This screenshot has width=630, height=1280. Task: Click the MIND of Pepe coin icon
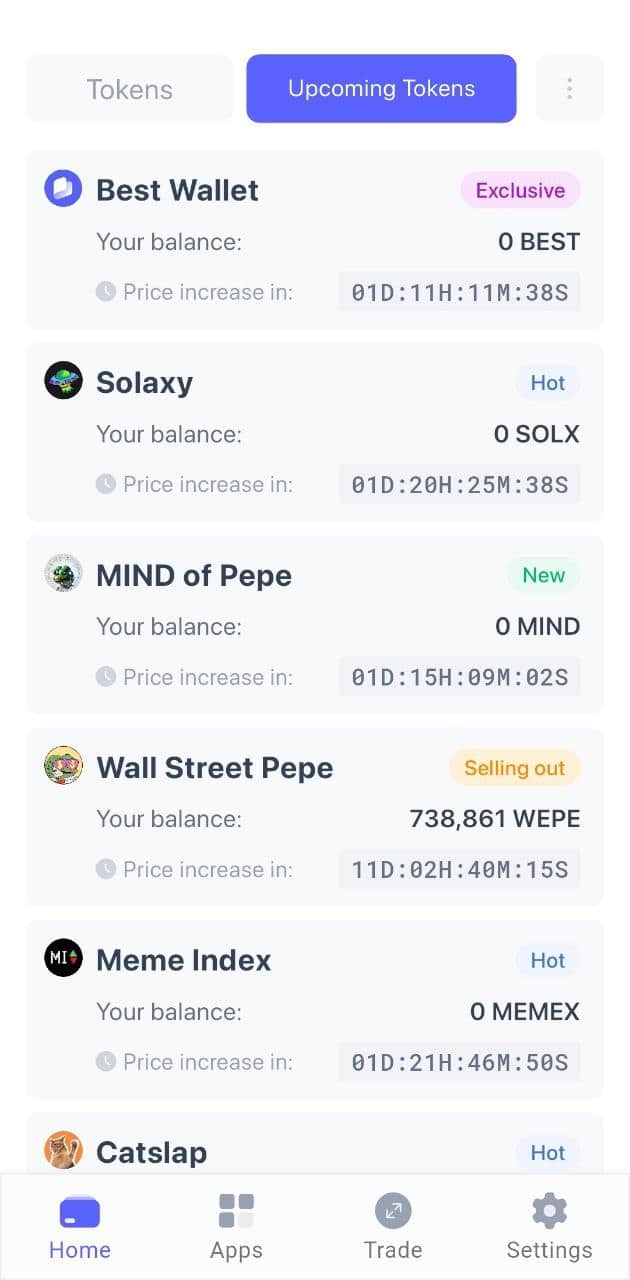(62, 573)
